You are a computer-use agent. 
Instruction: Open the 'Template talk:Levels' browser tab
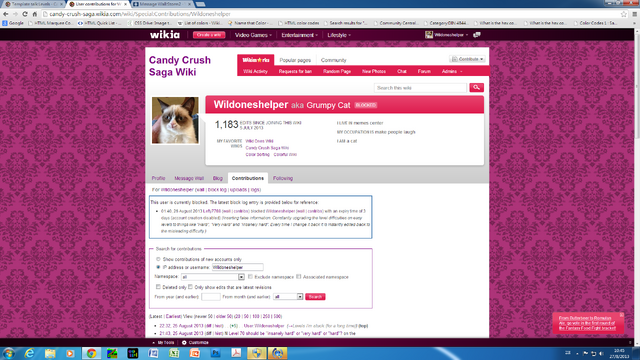tap(33, 4)
